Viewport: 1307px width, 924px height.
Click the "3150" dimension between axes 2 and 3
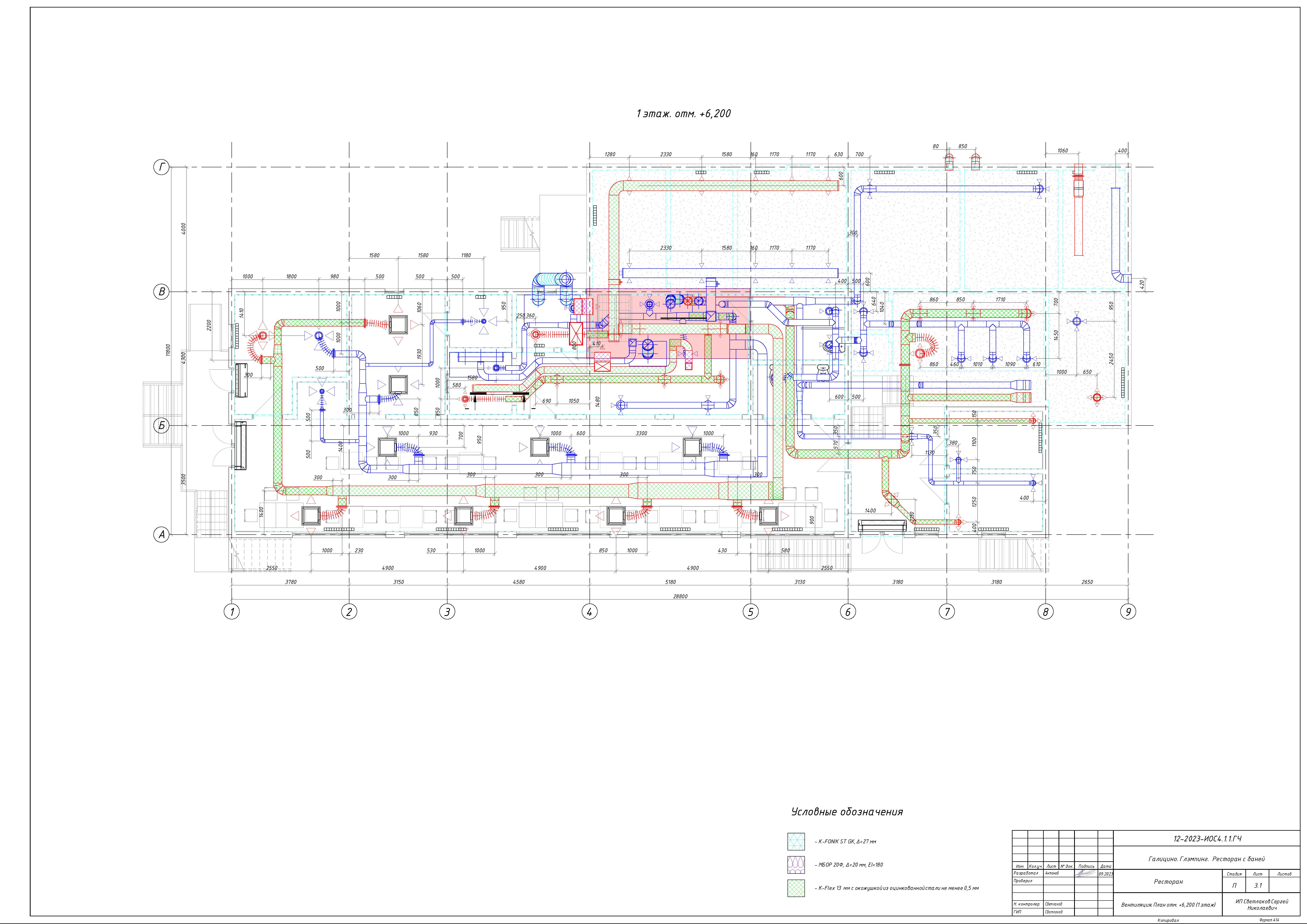tap(398, 582)
